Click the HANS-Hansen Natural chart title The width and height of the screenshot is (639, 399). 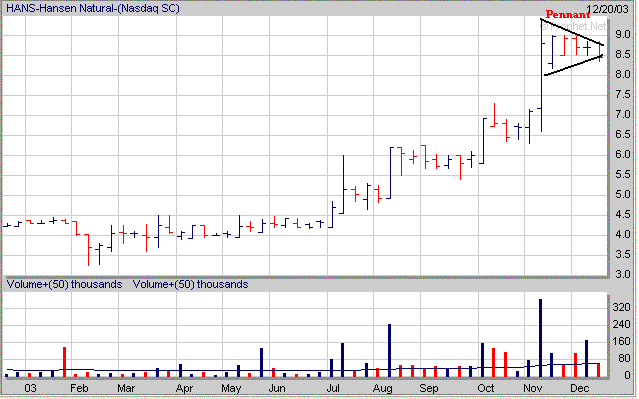coord(93,8)
